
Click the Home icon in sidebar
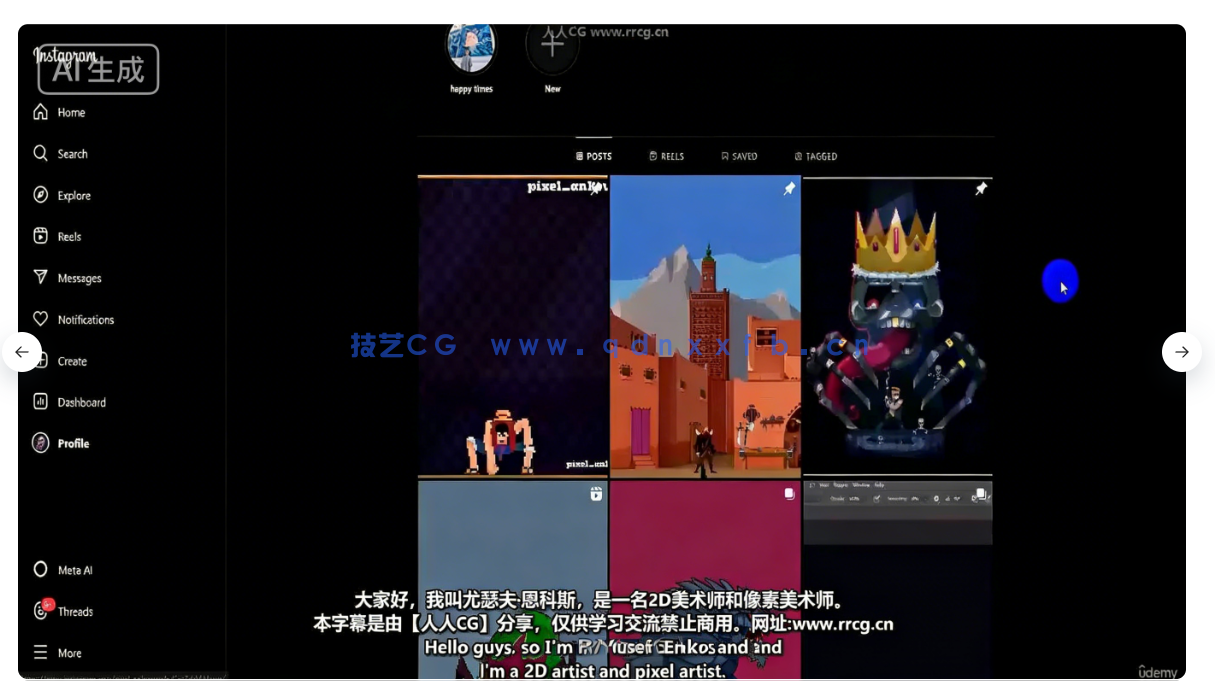tap(41, 112)
